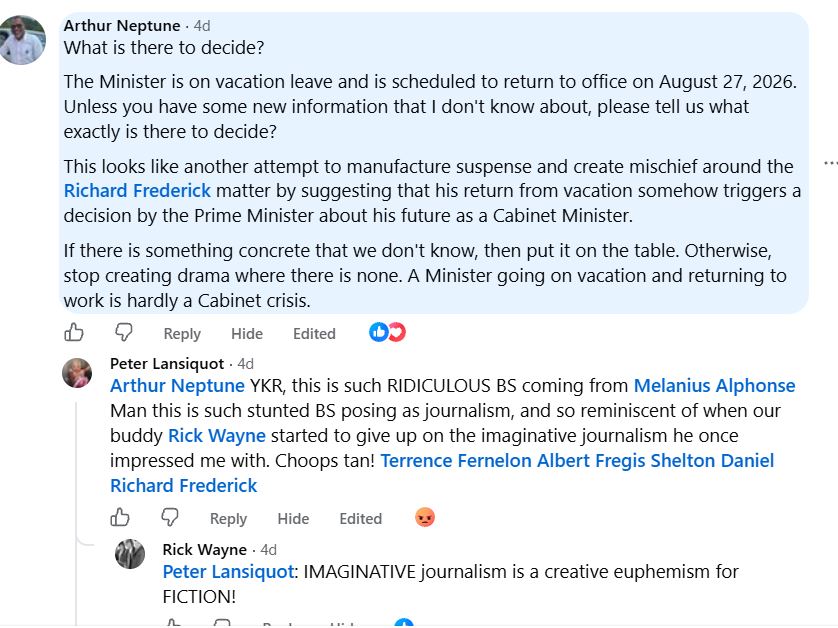The image size is (838, 628).
Task: Reply to Peter Lansiquot's comment
Action: (228, 518)
